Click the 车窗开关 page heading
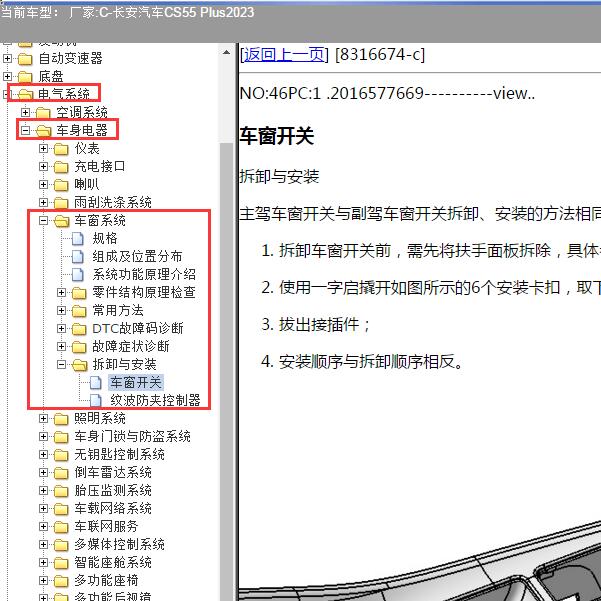 tap(277, 136)
